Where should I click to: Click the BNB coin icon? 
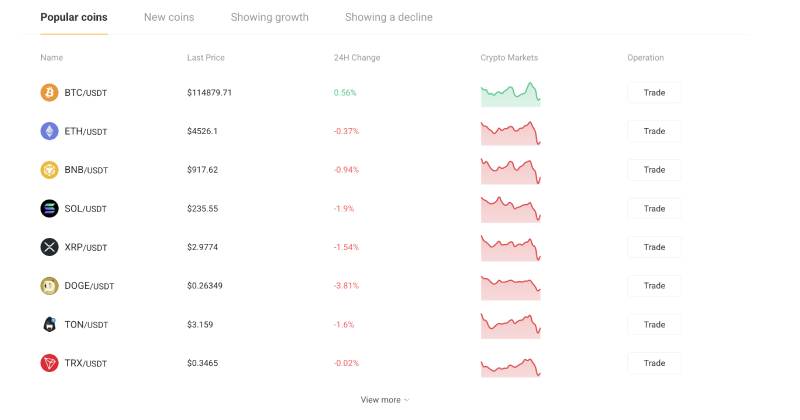[x=49, y=170]
